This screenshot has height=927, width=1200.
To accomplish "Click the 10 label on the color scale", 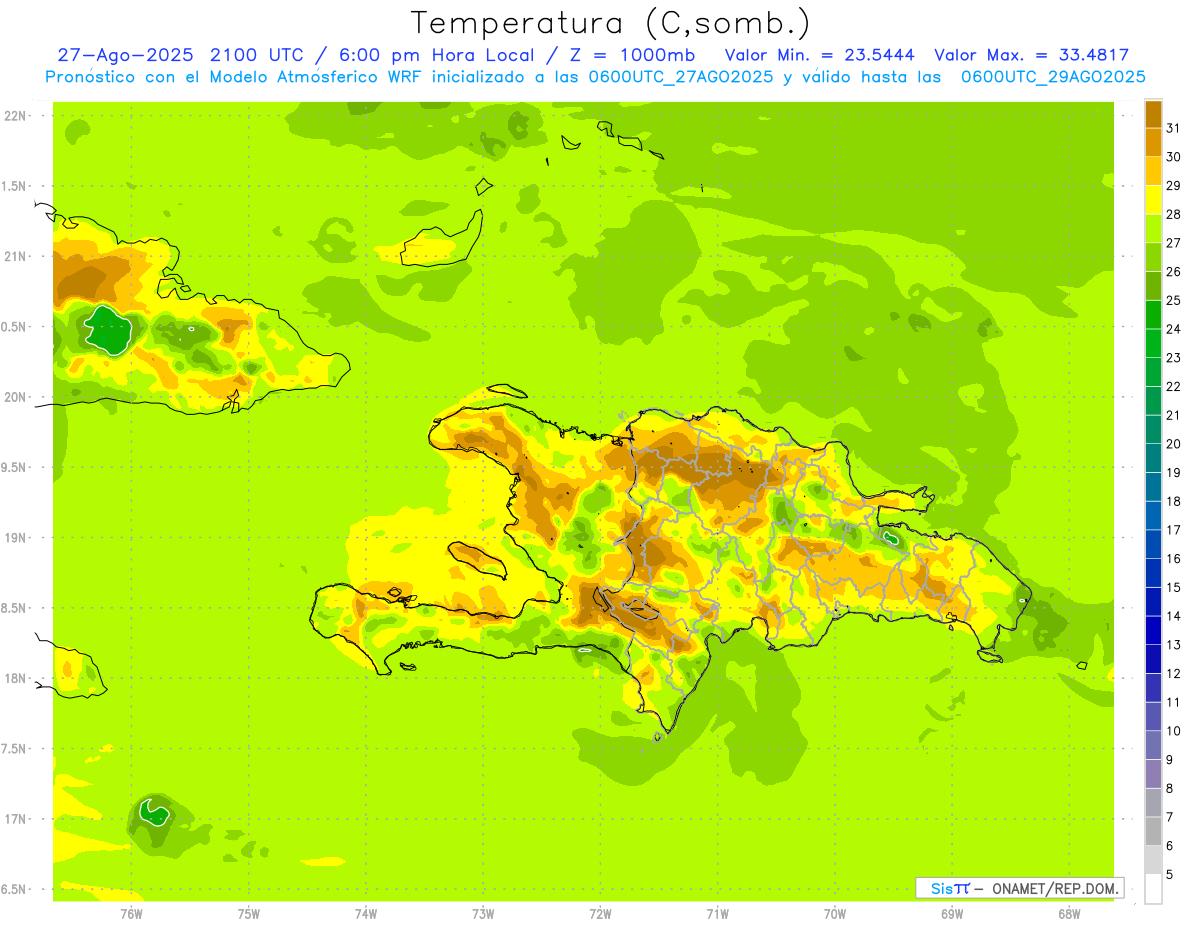I will tap(1174, 731).
